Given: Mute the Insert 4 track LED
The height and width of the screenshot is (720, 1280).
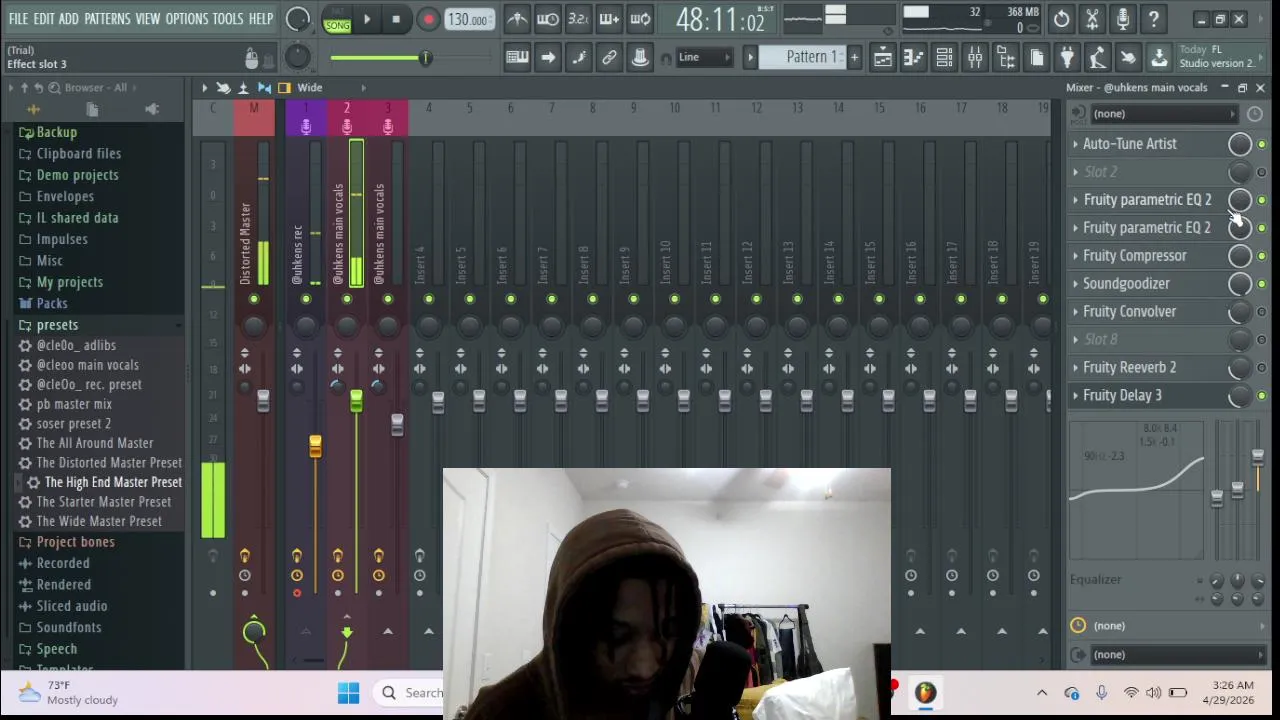Looking at the screenshot, I should [429, 299].
